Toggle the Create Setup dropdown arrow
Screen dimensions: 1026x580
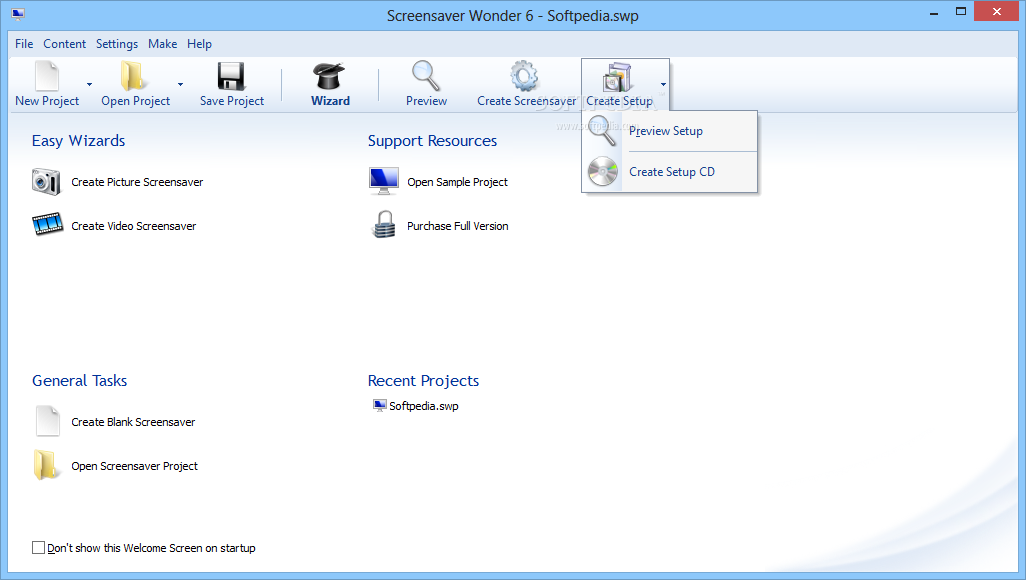click(x=663, y=84)
